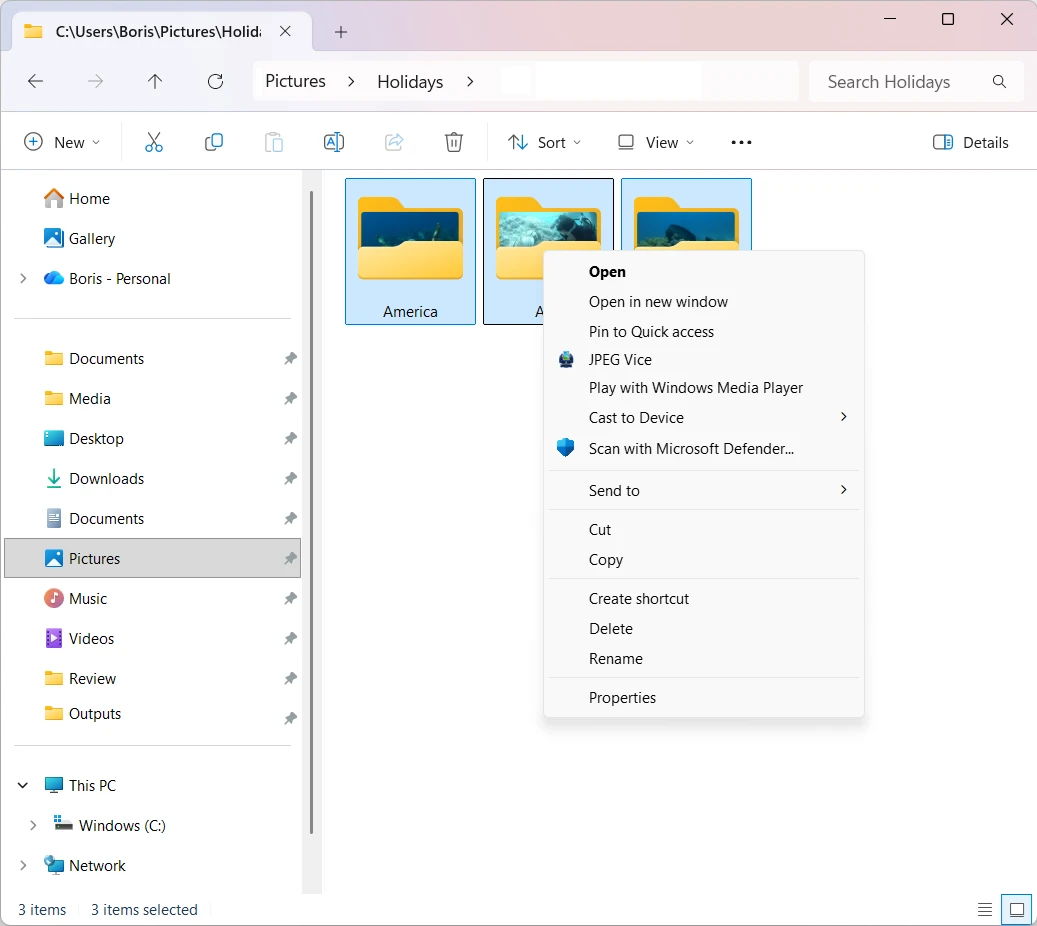This screenshot has height=926, width=1037.
Task: Click Holidays in the address breadcrumb
Action: [410, 81]
